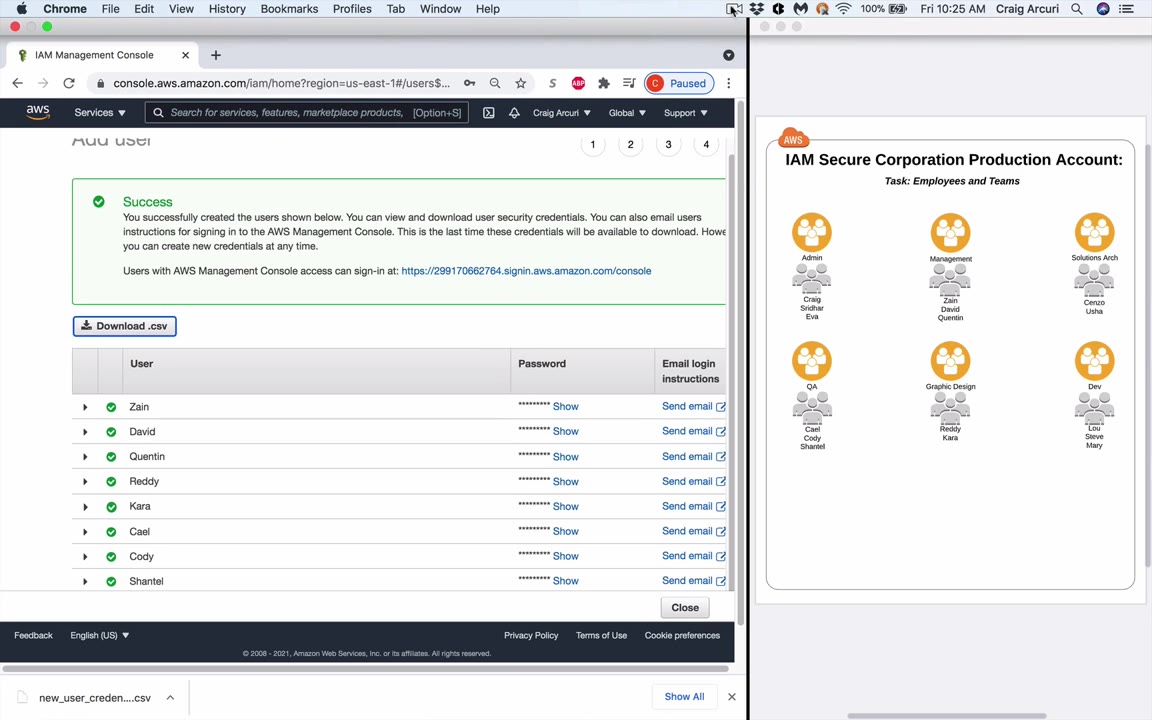Open Chrome extensions puzzle icon

(603, 83)
